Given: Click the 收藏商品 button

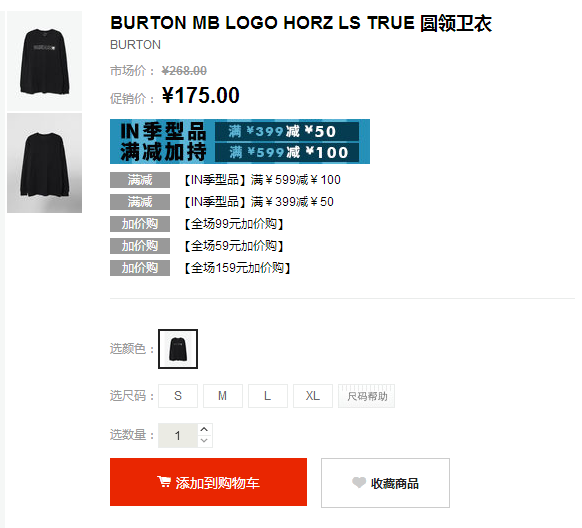Looking at the screenshot, I should point(385,483).
